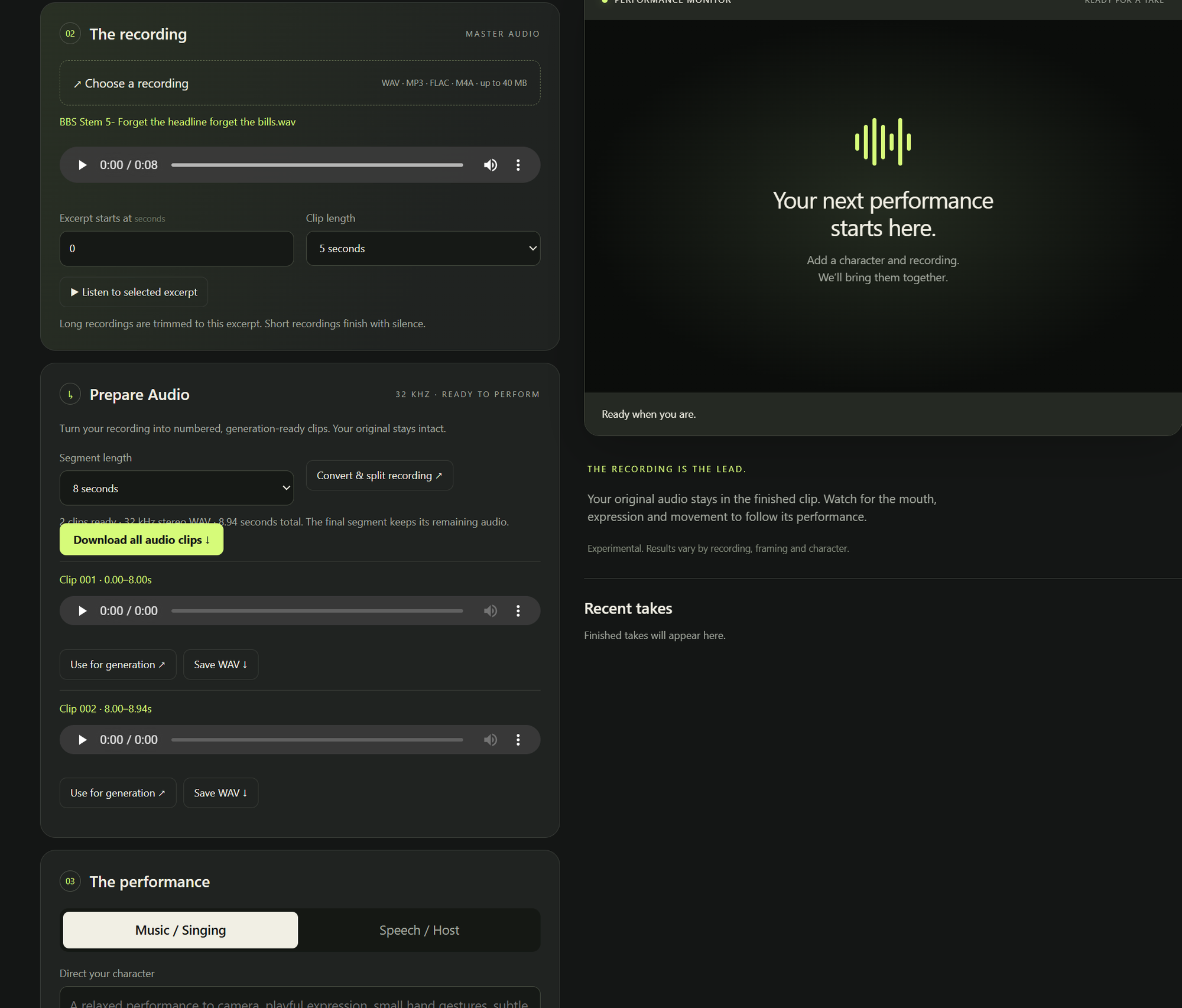Play the Clip 002 audio
The height and width of the screenshot is (1008, 1182).
point(83,739)
